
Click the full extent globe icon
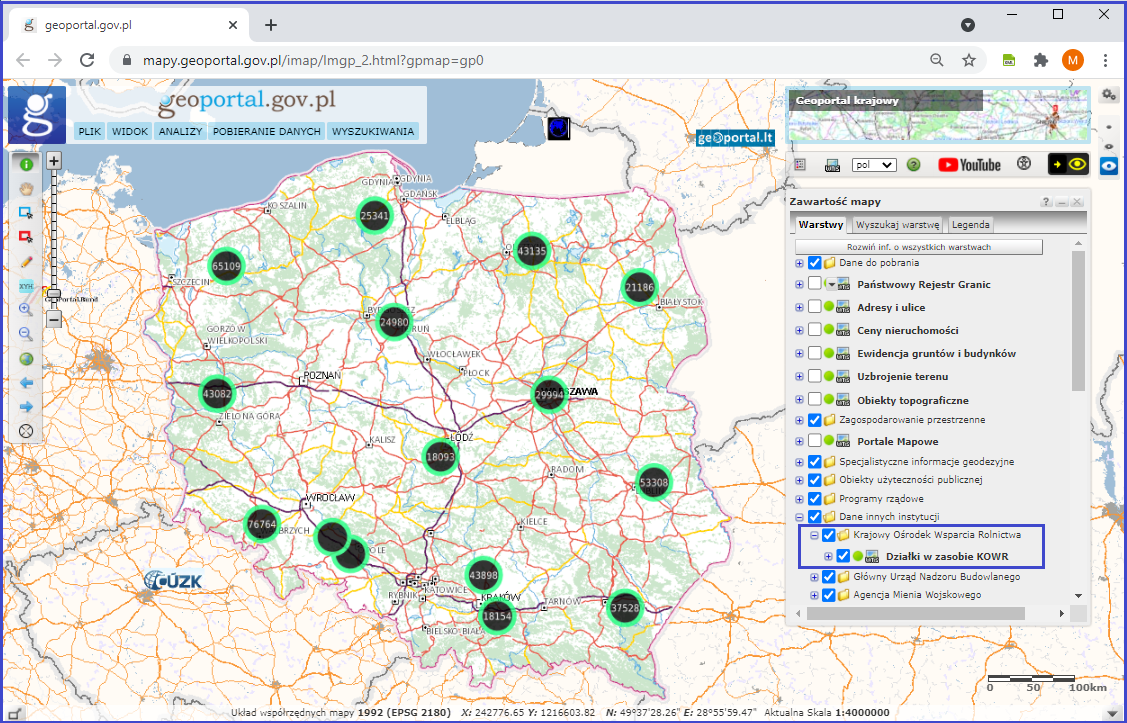26,359
